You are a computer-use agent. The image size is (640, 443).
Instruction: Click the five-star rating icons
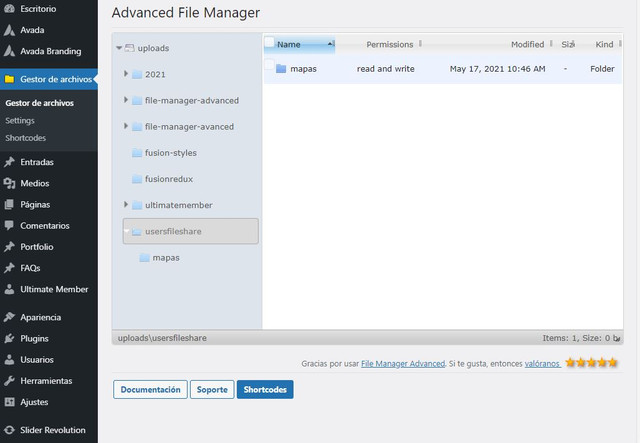(591, 363)
